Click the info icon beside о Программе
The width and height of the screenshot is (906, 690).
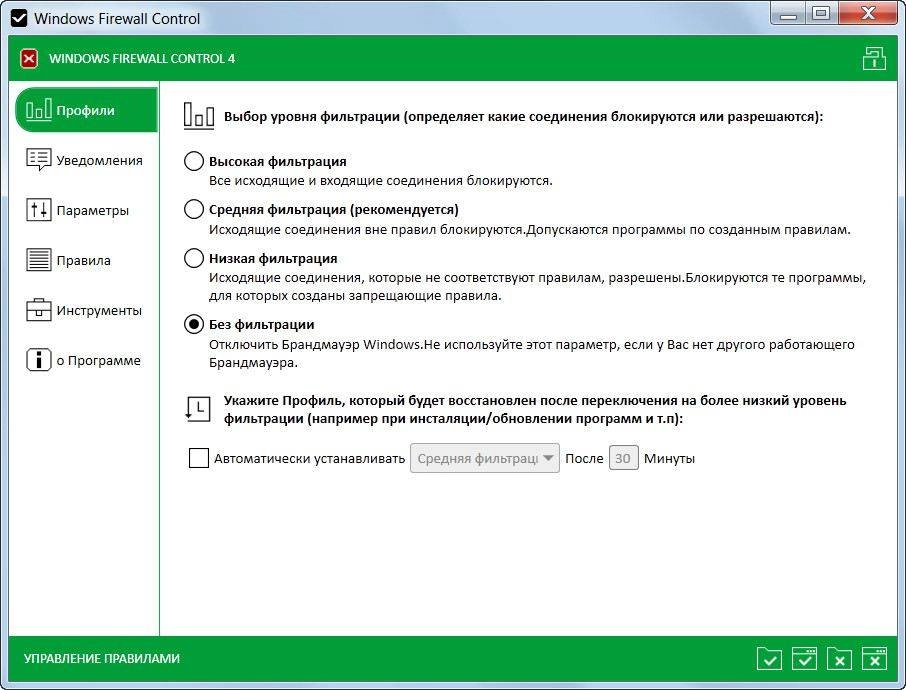(39, 359)
